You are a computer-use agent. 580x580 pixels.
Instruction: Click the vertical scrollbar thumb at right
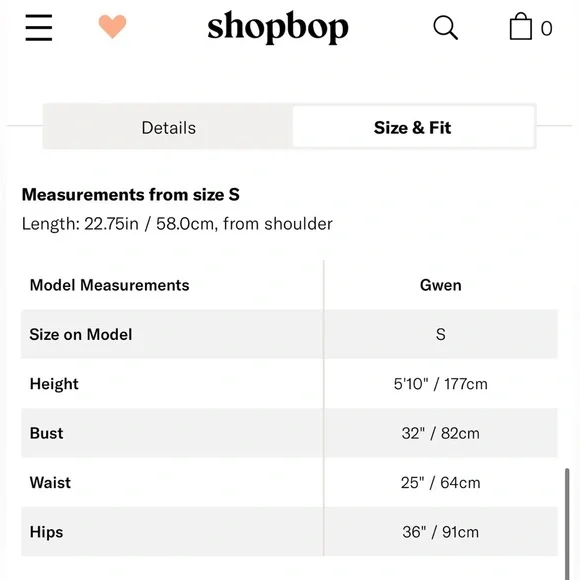tap(567, 524)
